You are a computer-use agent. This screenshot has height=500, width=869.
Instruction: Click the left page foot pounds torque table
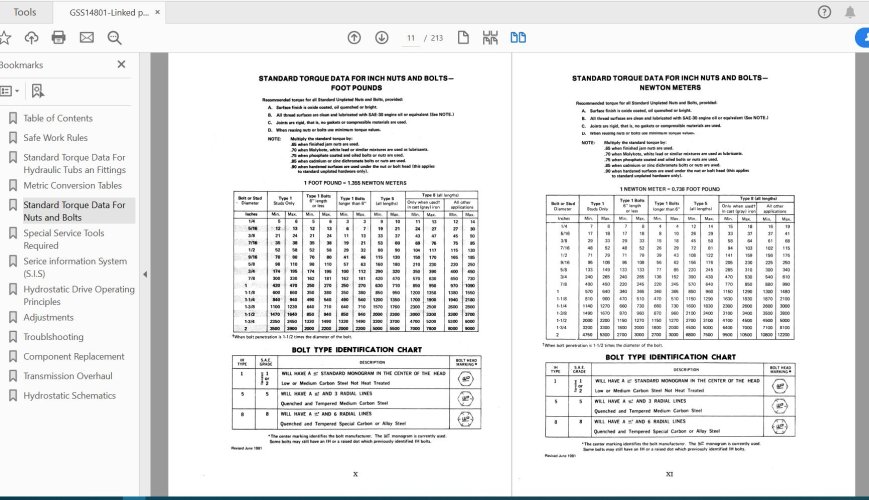click(355, 262)
